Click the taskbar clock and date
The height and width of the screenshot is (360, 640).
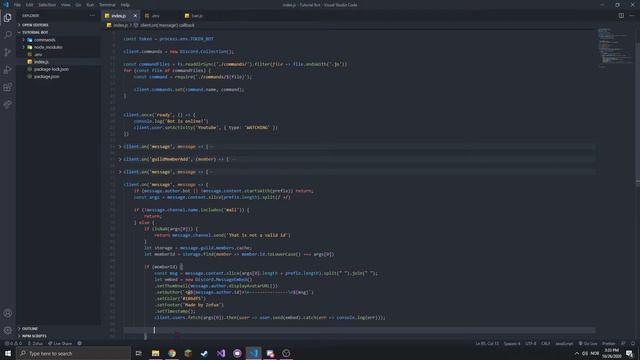coord(611,353)
